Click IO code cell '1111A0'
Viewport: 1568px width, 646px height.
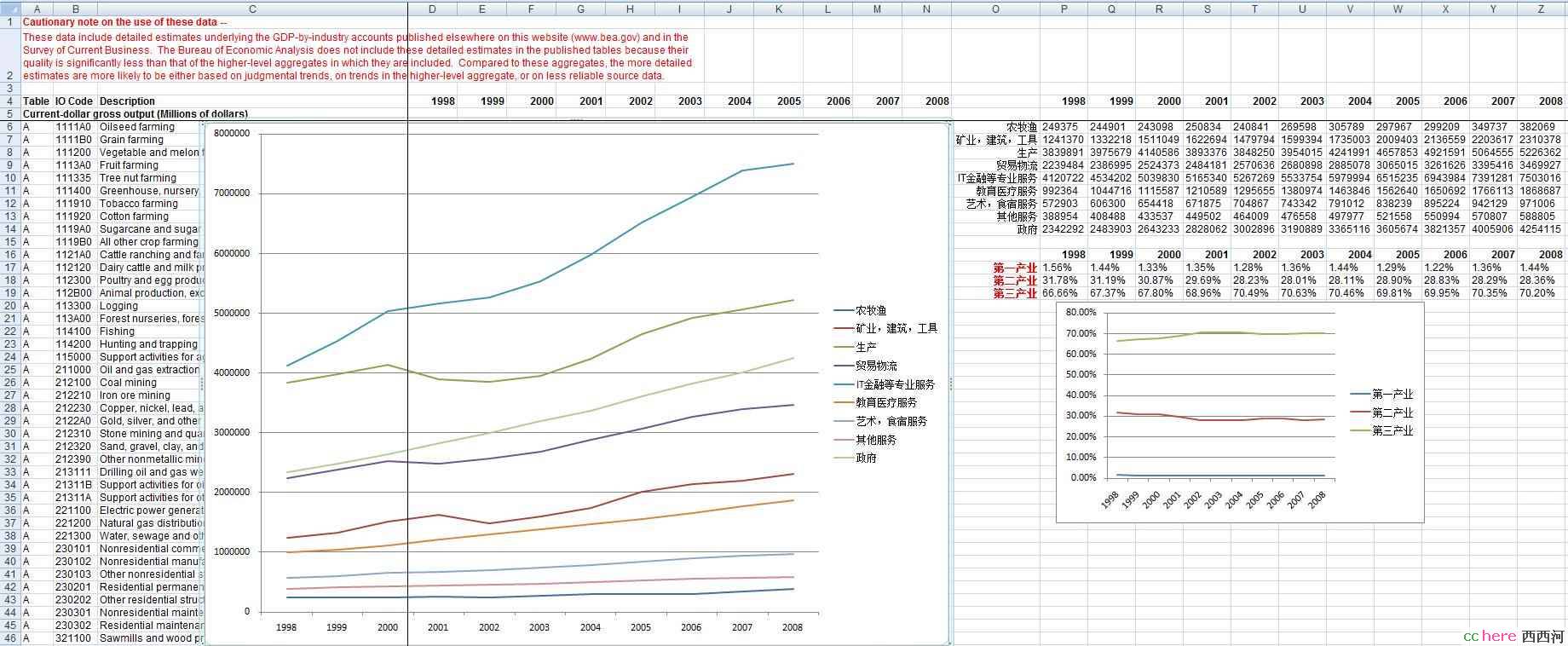[73, 126]
